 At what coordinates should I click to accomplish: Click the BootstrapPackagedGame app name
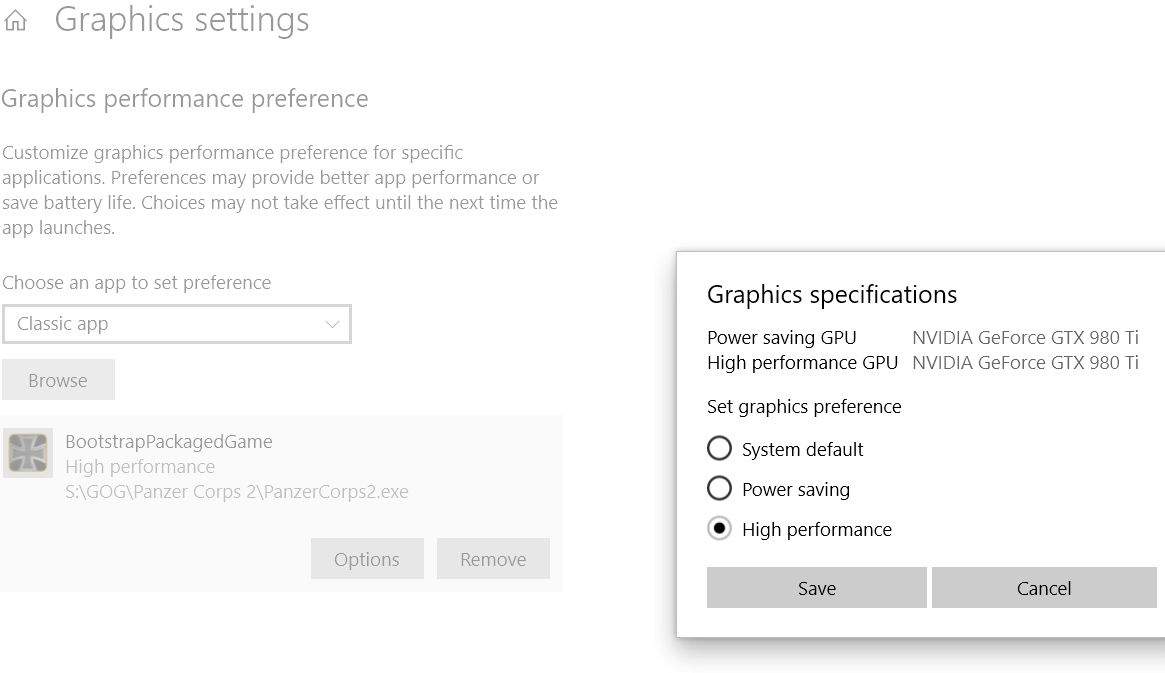[169, 441]
